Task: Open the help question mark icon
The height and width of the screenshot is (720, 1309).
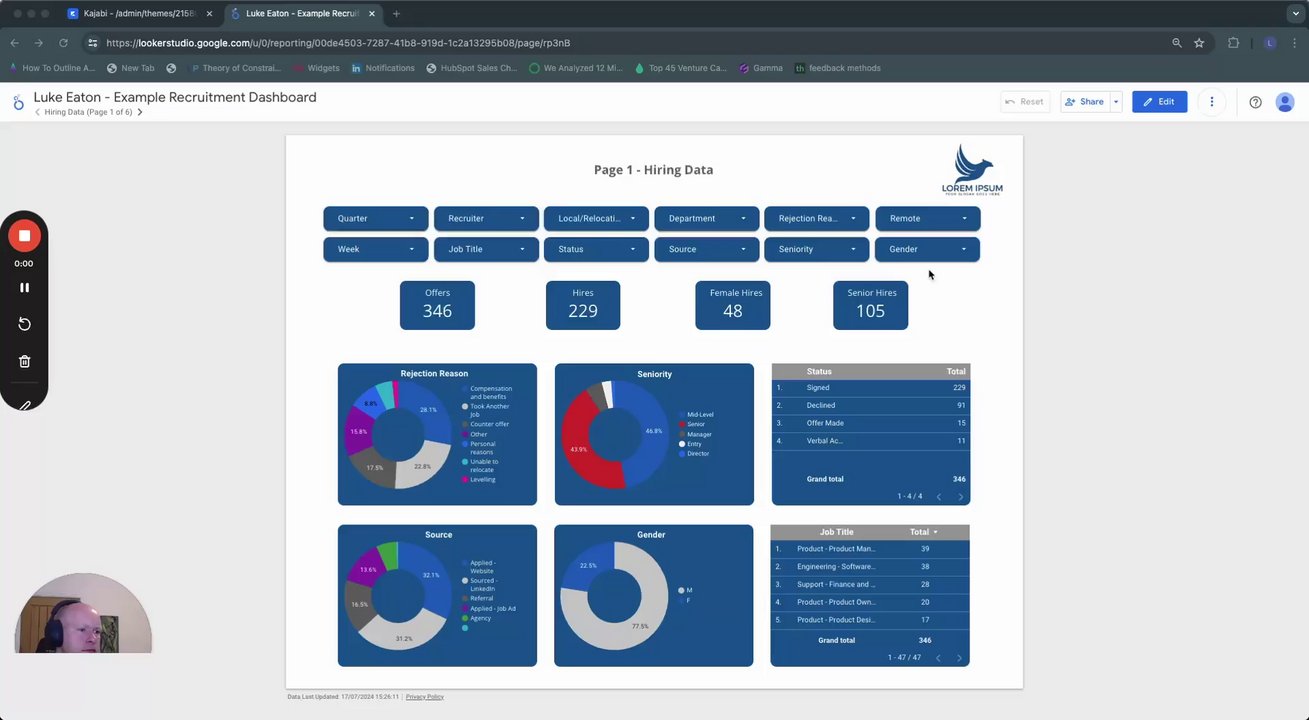Action: (1255, 102)
